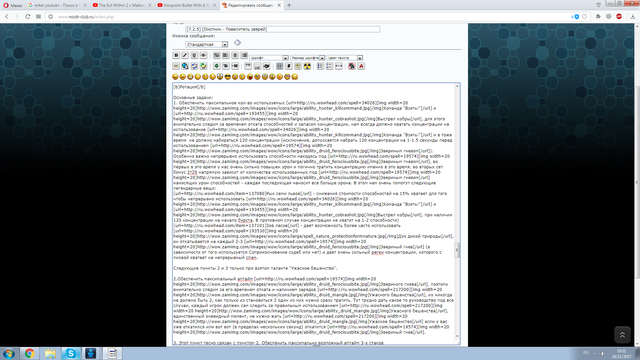The height and width of the screenshot is (360, 640).
Task: Reload the current page
Action: point(28,17)
